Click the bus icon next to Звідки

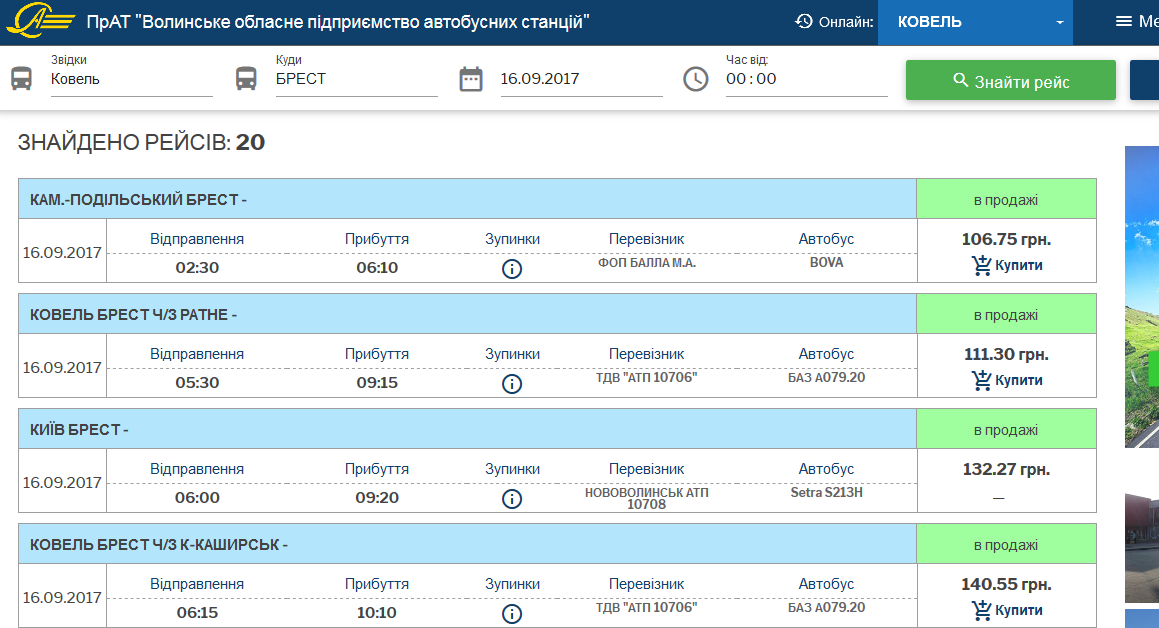click(x=21, y=79)
